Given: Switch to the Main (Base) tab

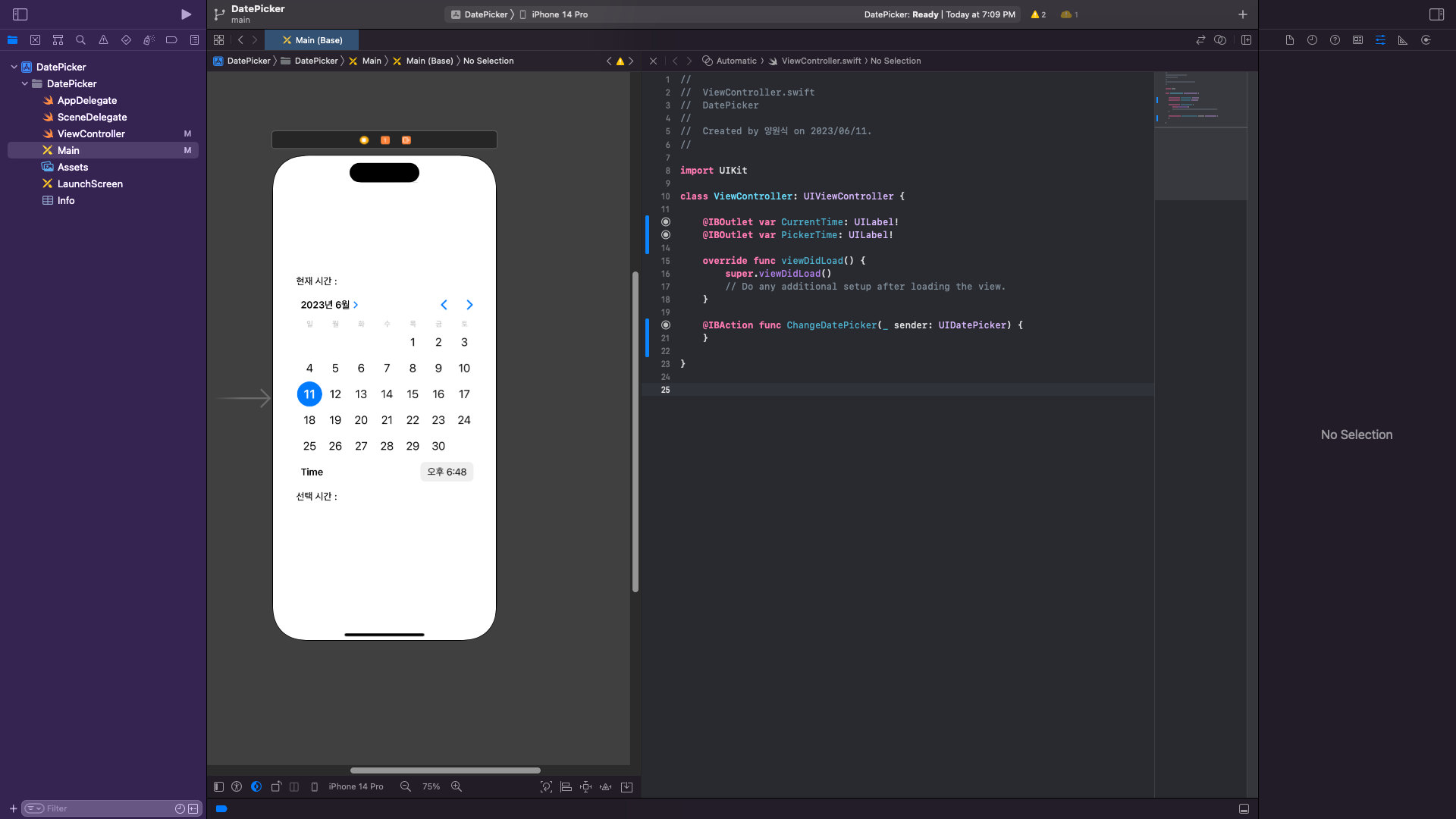Looking at the screenshot, I should pos(312,40).
